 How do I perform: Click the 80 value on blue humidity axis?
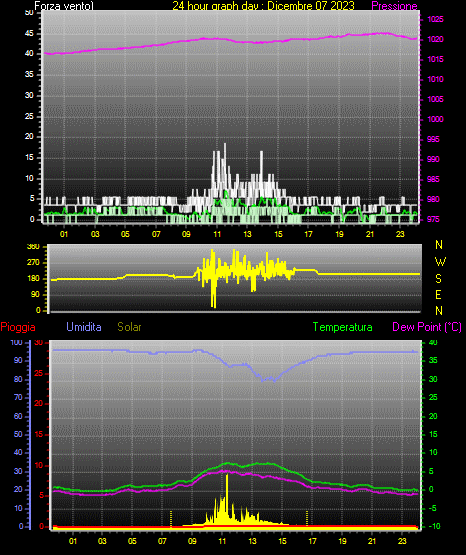point(18,379)
